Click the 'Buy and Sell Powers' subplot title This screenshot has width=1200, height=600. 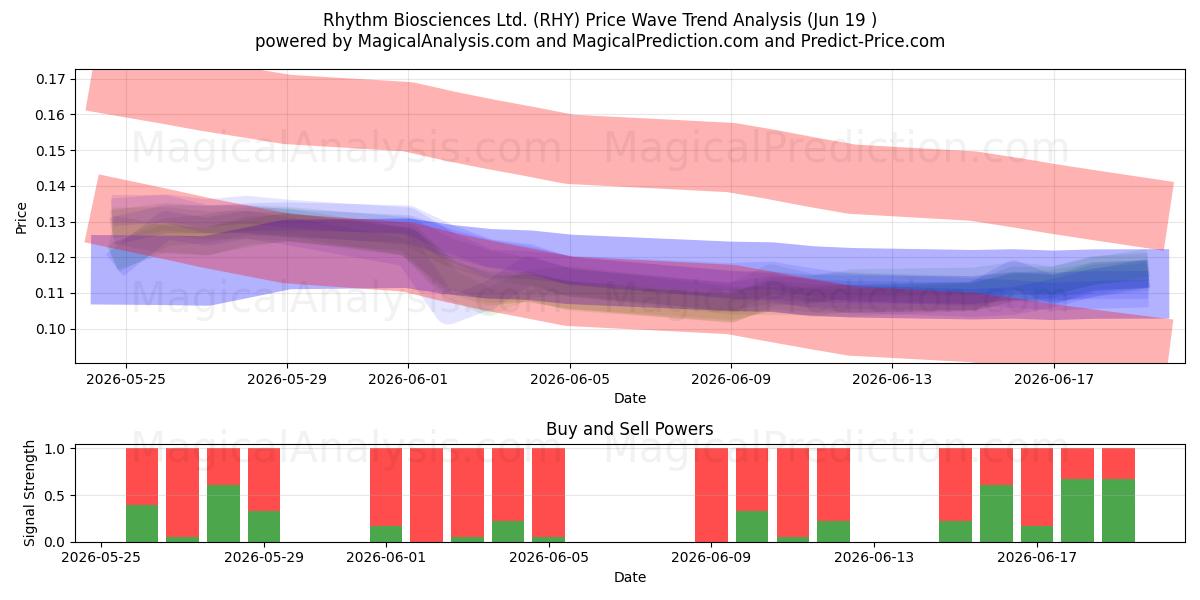[630, 429]
